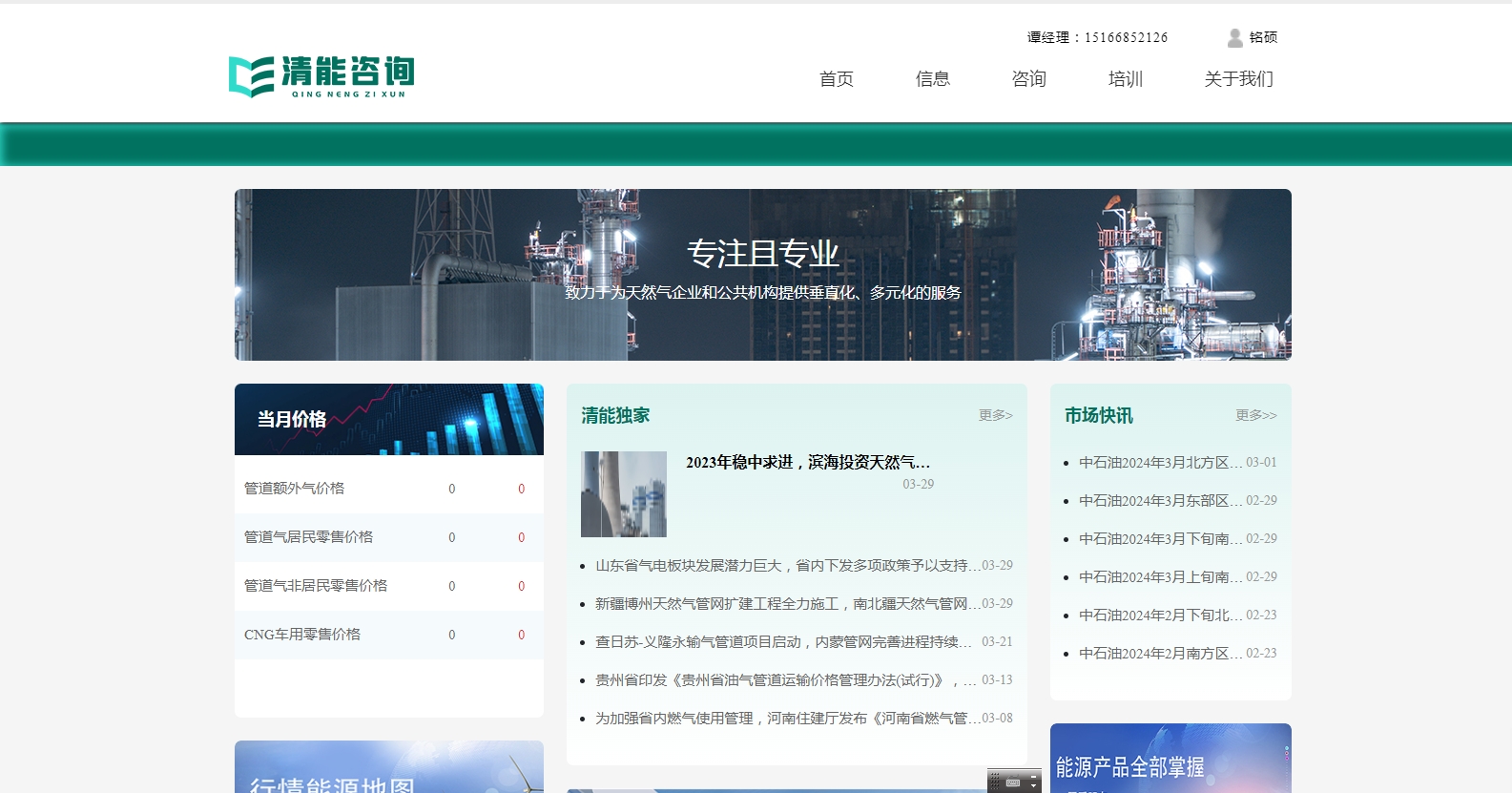Open the 山东省气电板块发展潜力巨大 article
The width and height of the screenshot is (1512, 793).
pos(781,566)
